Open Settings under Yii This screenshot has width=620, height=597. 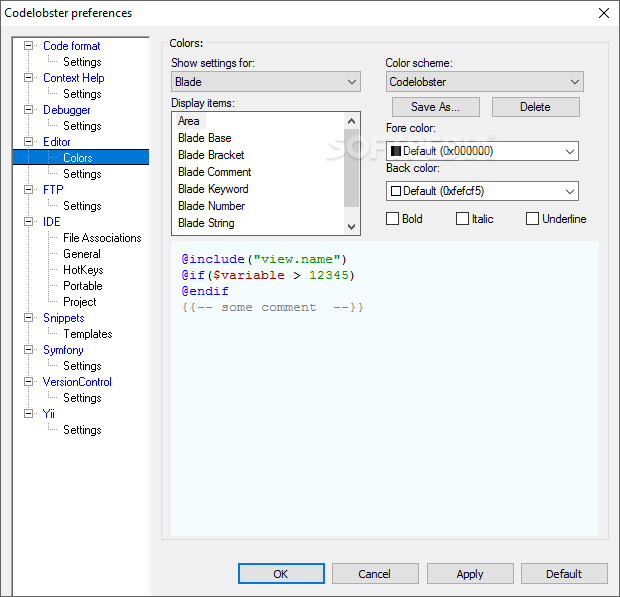click(82, 430)
